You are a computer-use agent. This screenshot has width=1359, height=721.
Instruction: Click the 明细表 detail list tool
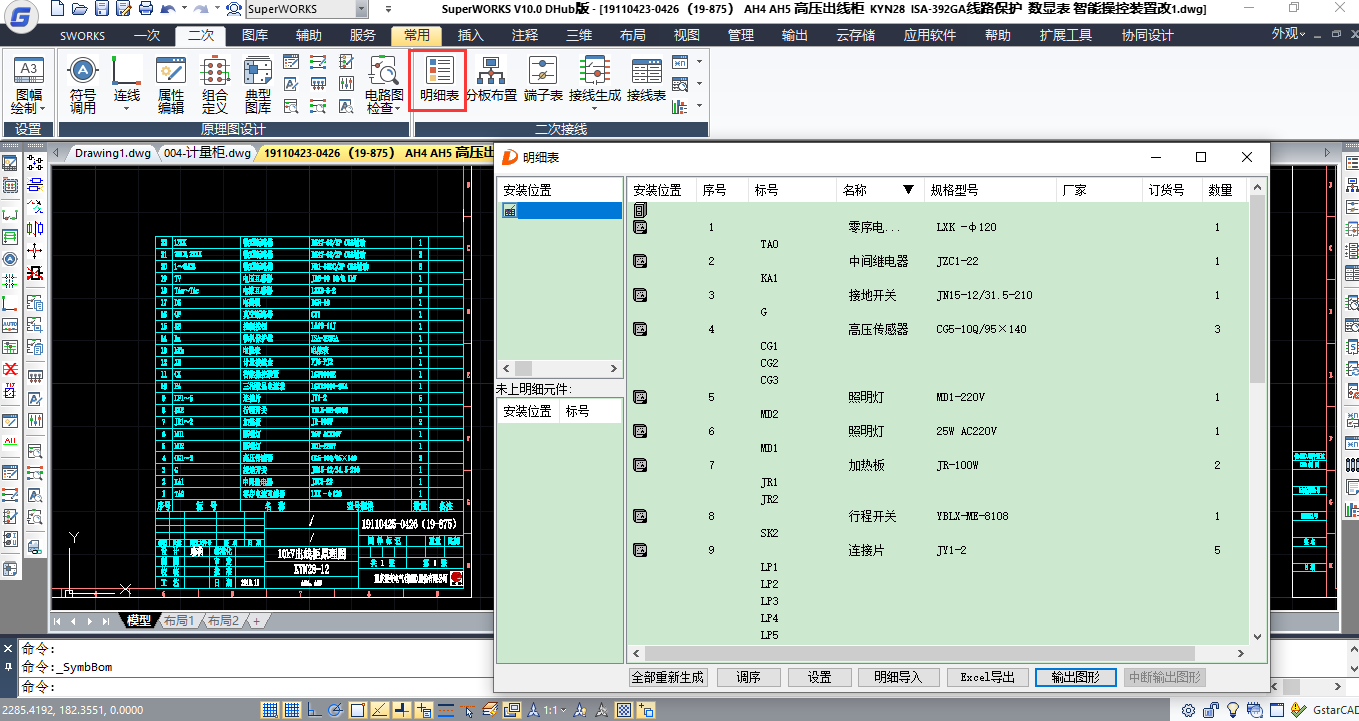(439, 79)
